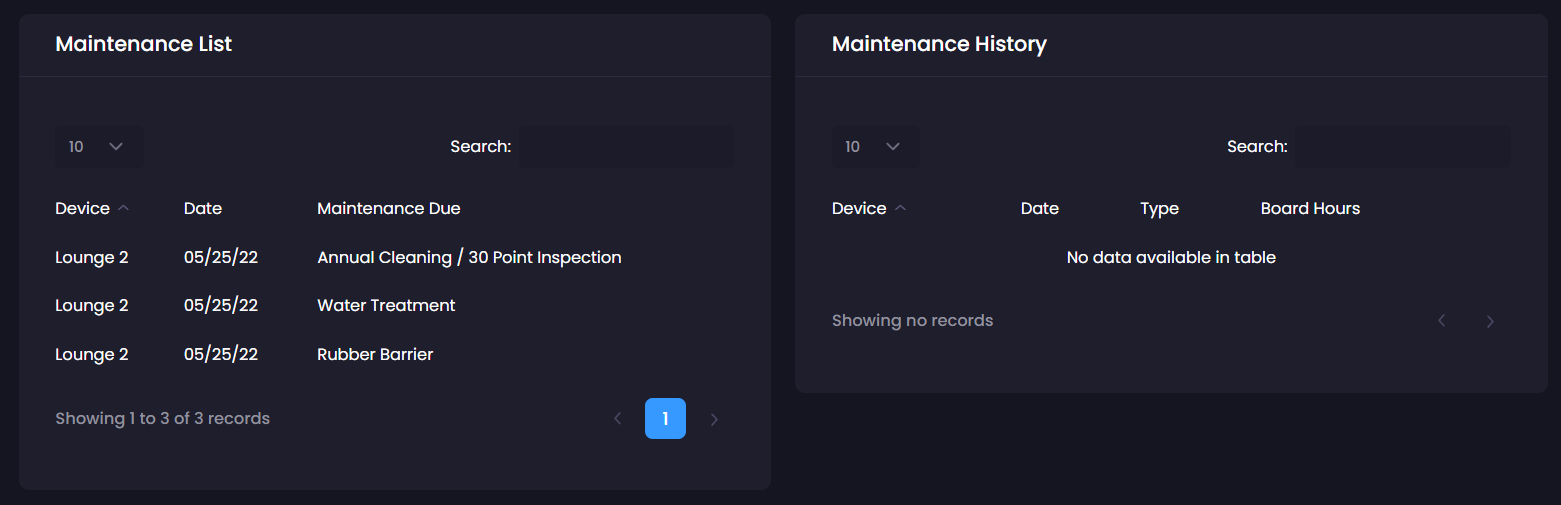The height and width of the screenshot is (505, 1561).
Task: Sort Maintenance History by Date column
Action: point(1039,208)
